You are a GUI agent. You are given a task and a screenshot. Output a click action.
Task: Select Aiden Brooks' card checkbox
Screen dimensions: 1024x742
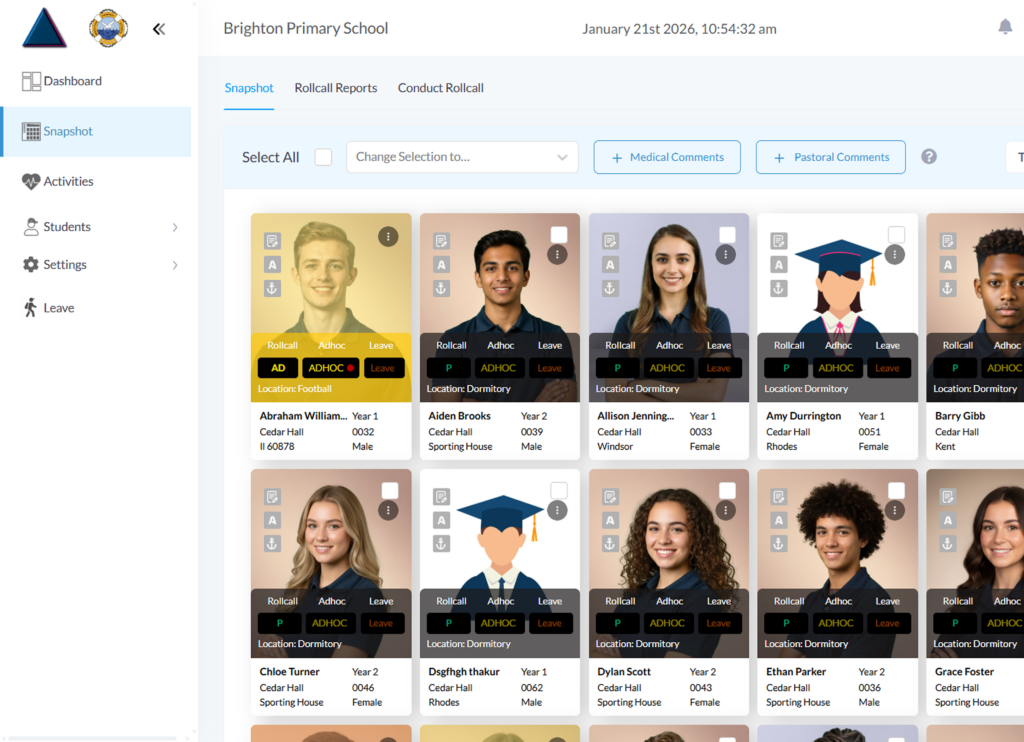click(x=559, y=234)
